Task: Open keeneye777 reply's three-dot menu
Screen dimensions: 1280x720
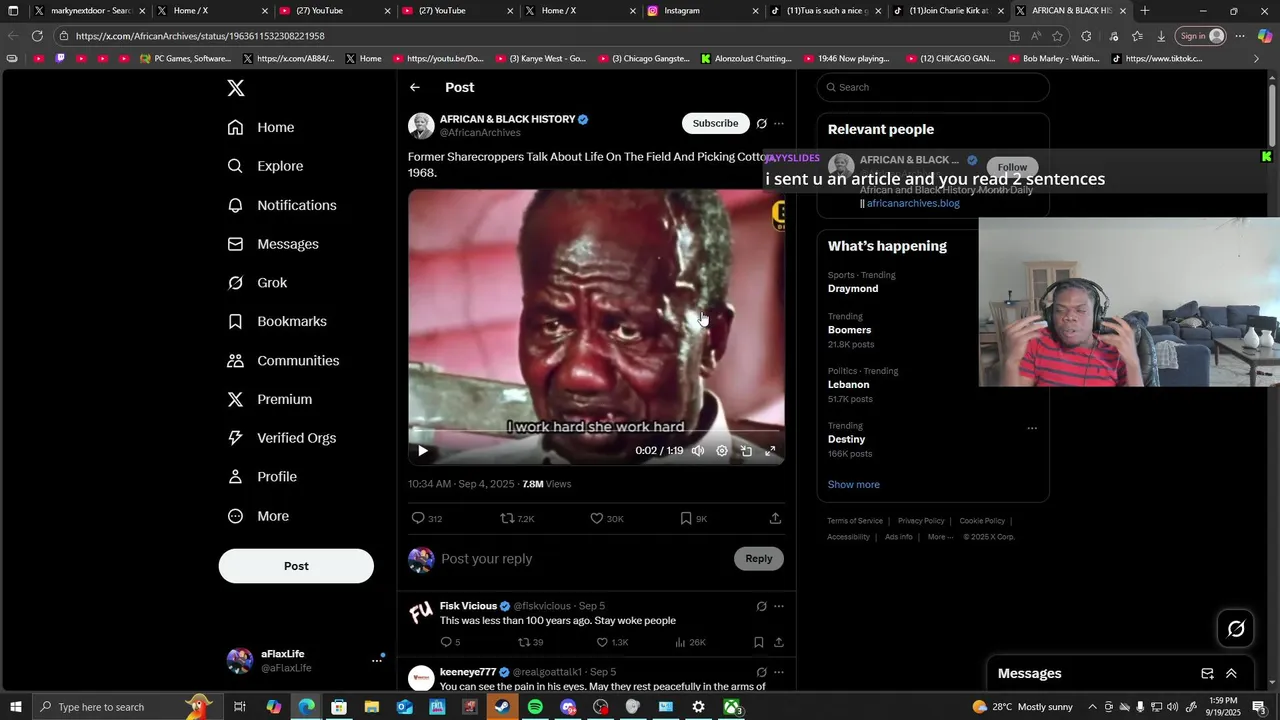Action: click(x=779, y=672)
